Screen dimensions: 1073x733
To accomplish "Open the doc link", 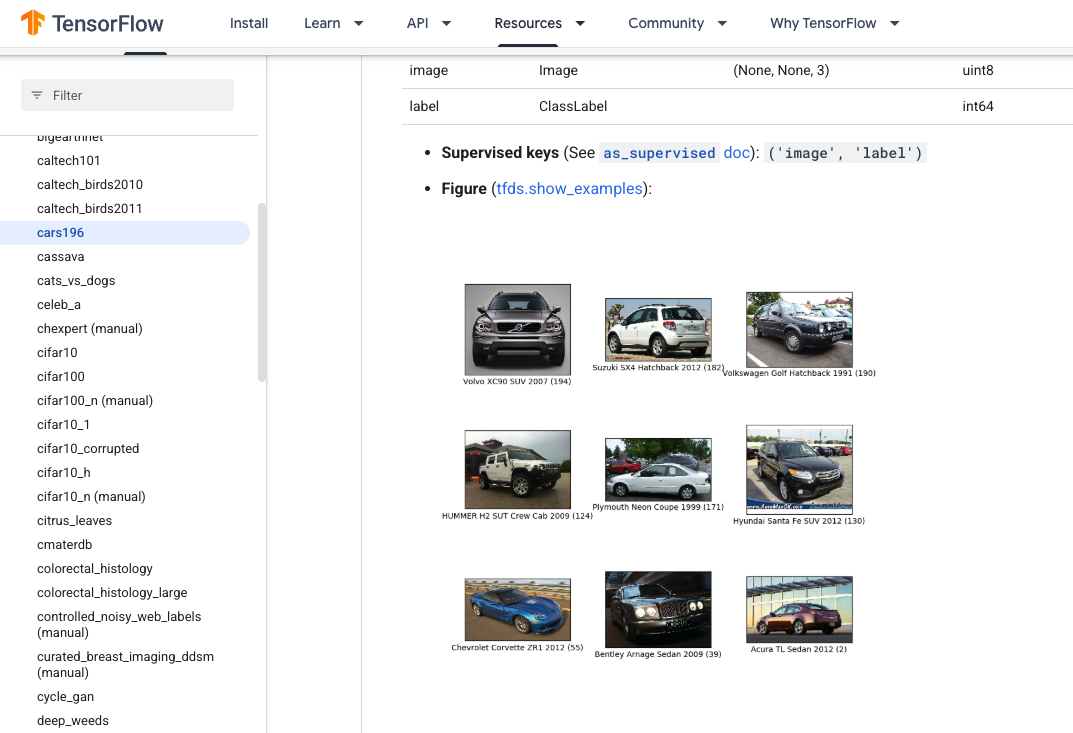I will click(736, 153).
